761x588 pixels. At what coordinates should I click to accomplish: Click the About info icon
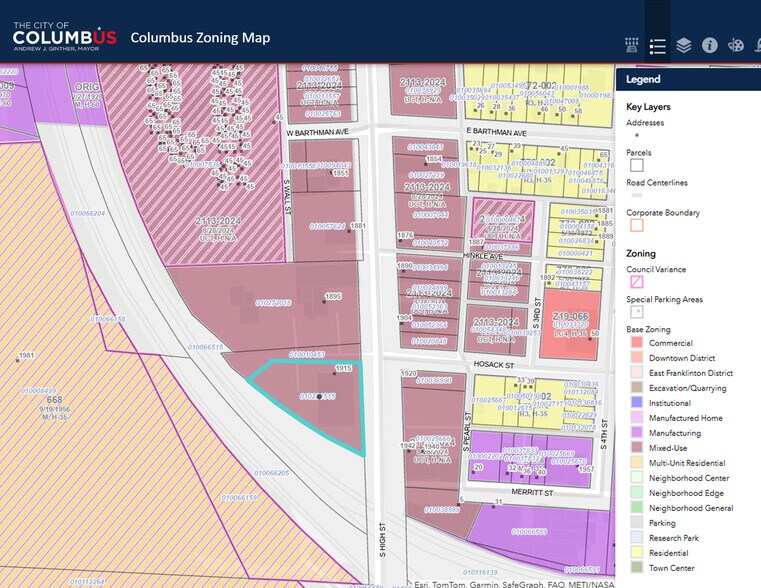click(x=710, y=46)
